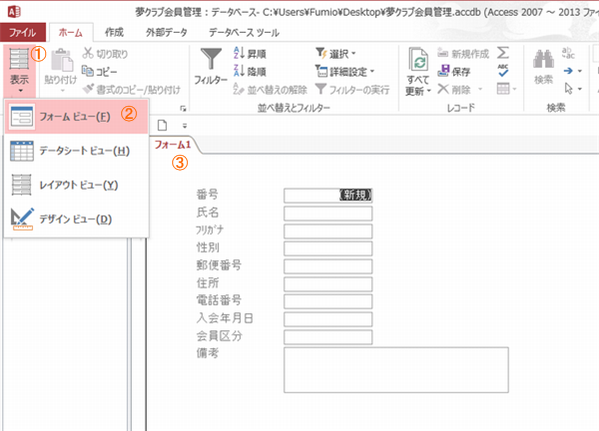This screenshot has height=431, width=599.
Task: Open the ファイル tab
Action: [23, 32]
